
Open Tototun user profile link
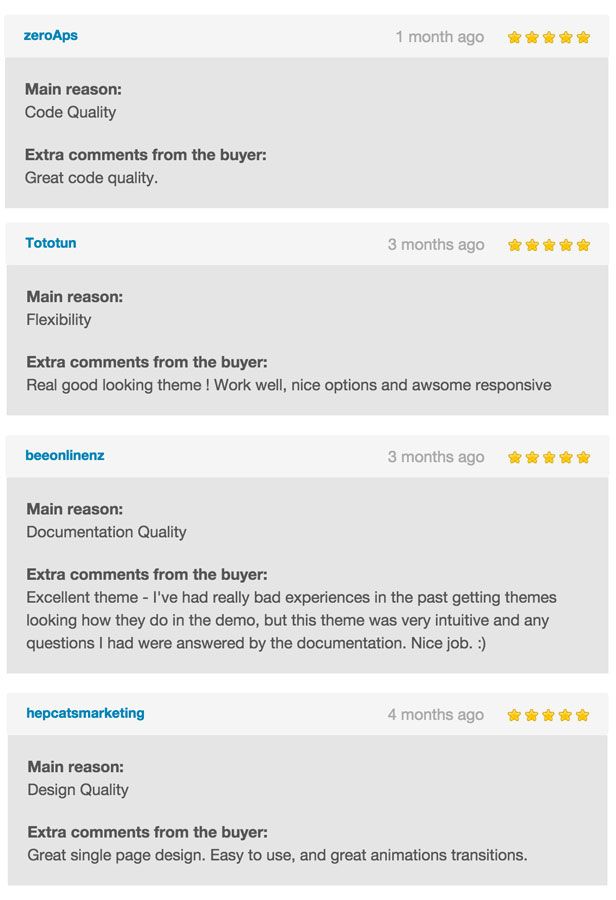51,243
